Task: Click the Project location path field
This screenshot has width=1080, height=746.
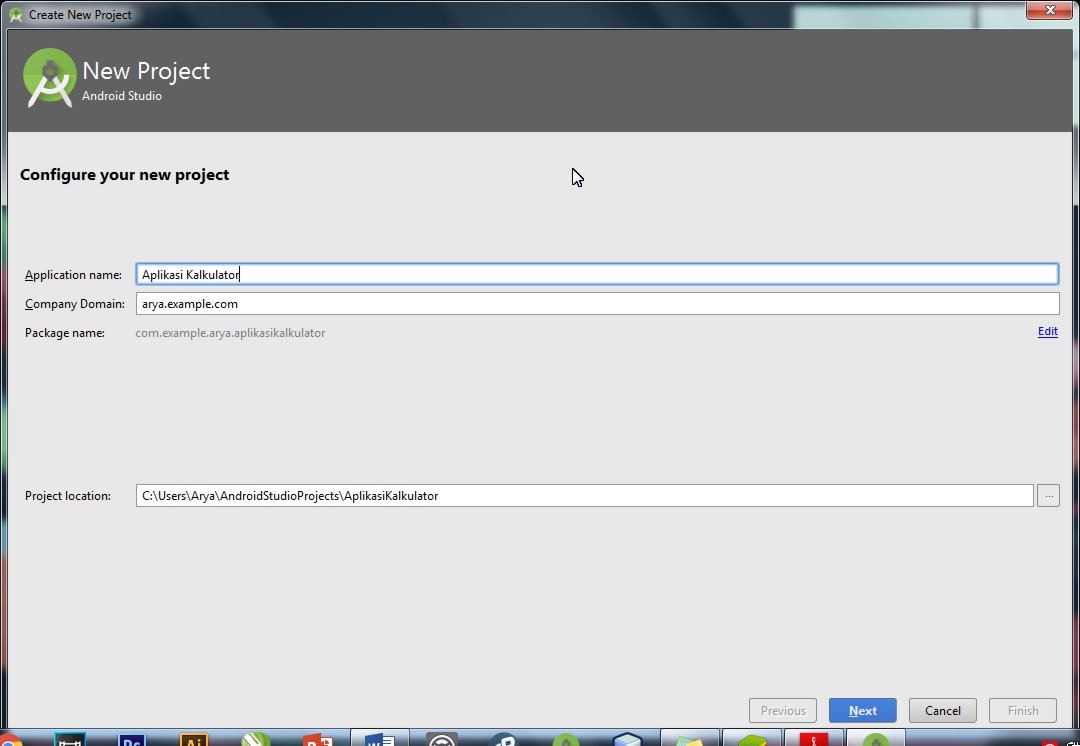Action: click(585, 495)
